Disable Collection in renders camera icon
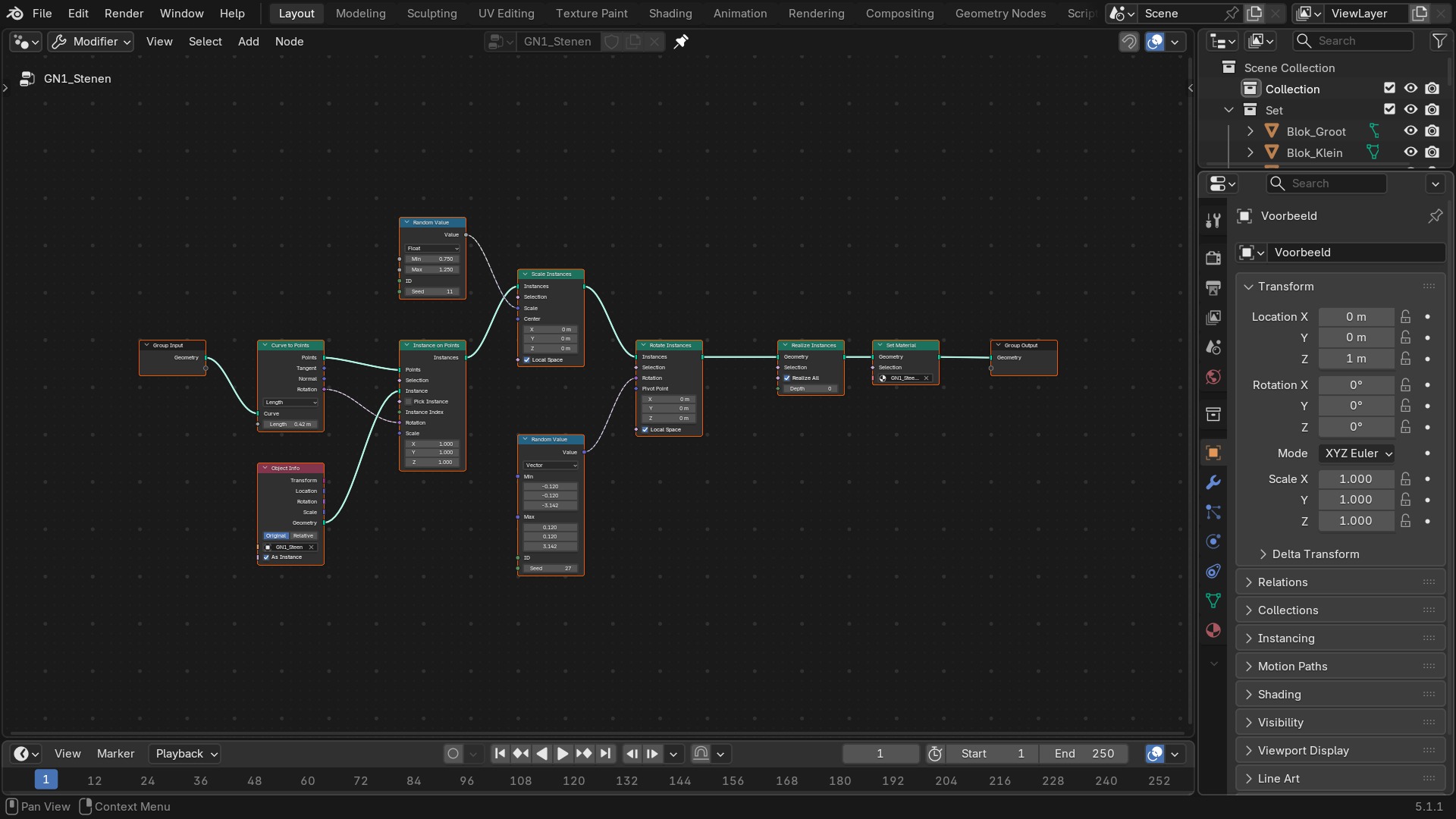 [1432, 89]
